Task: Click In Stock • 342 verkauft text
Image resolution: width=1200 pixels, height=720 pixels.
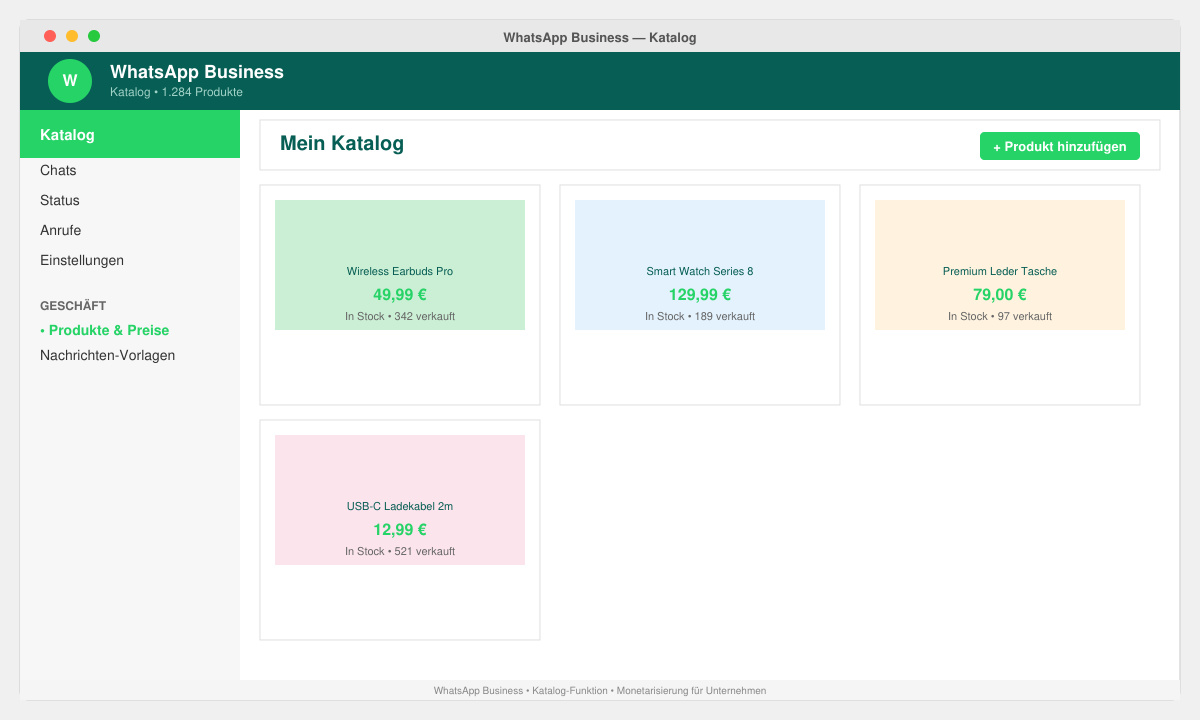Action: coord(400,316)
